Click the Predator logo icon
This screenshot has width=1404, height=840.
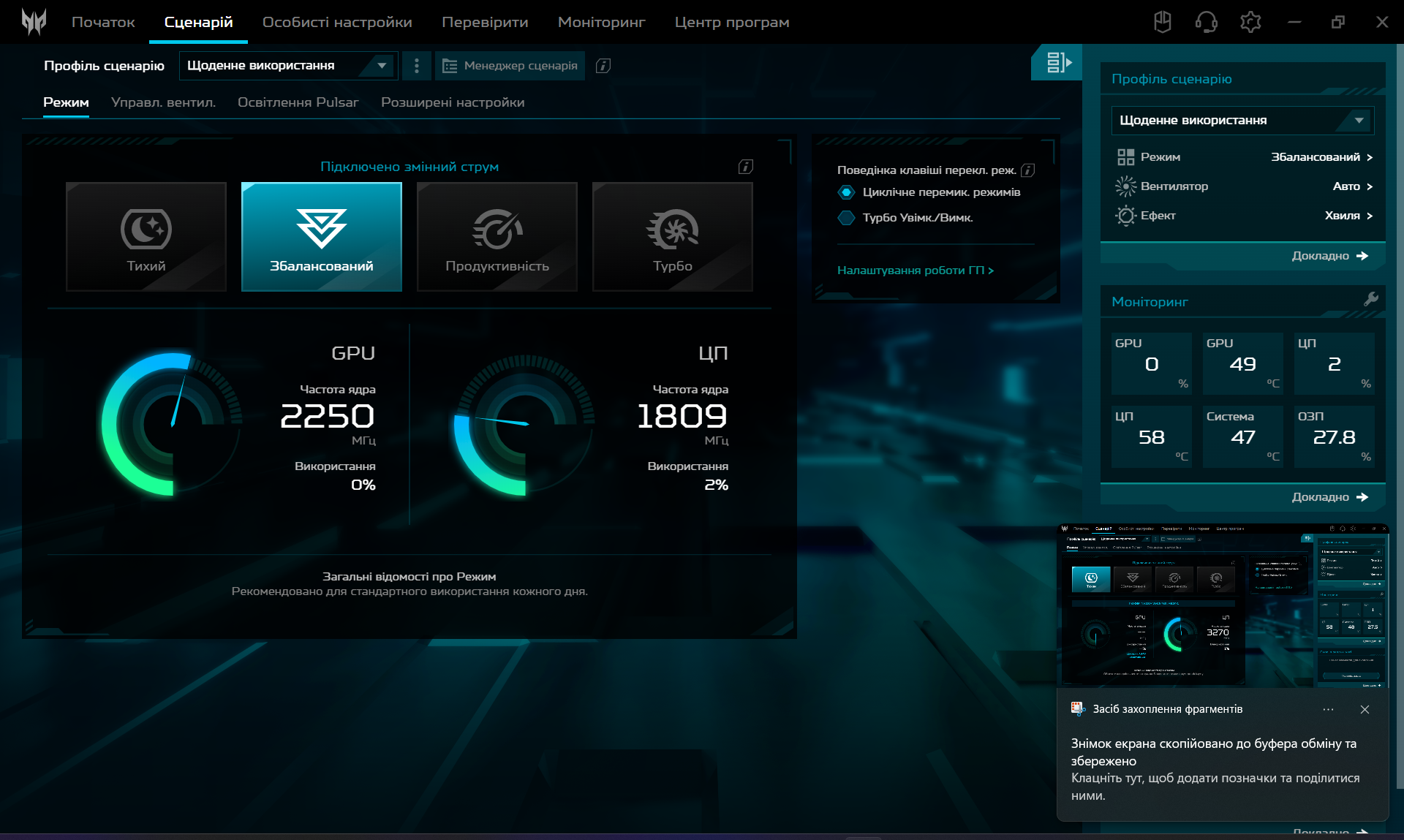(34, 22)
